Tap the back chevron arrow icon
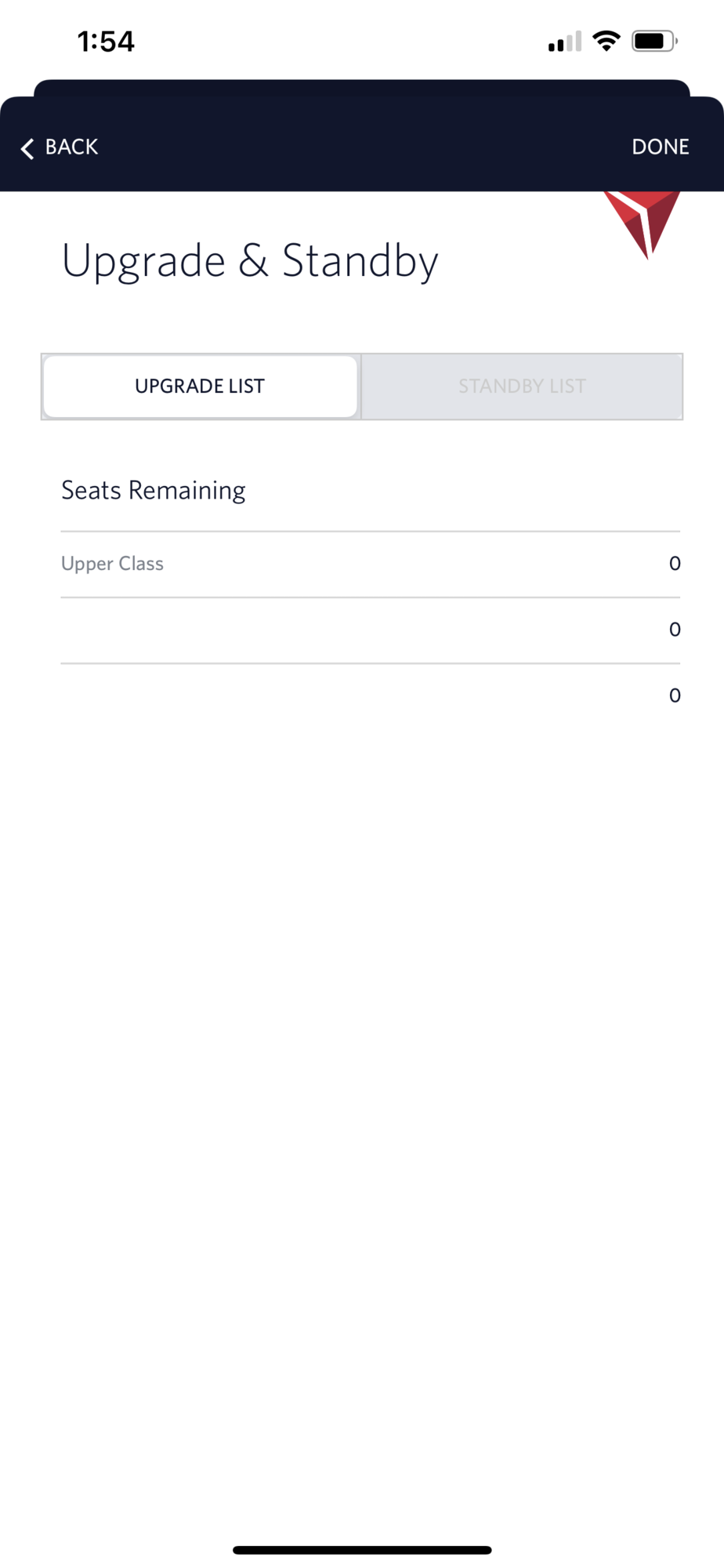 (x=27, y=148)
